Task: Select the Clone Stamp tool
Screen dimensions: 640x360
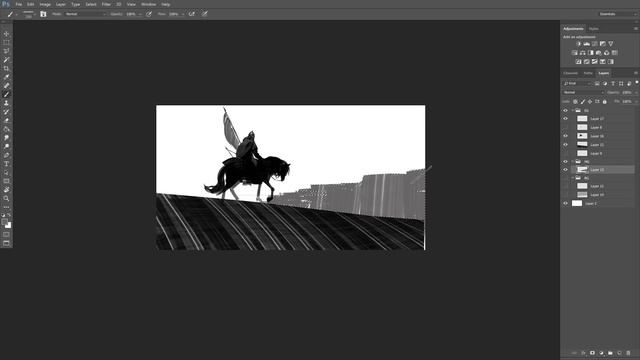Action: pyautogui.click(x=6, y=103)
